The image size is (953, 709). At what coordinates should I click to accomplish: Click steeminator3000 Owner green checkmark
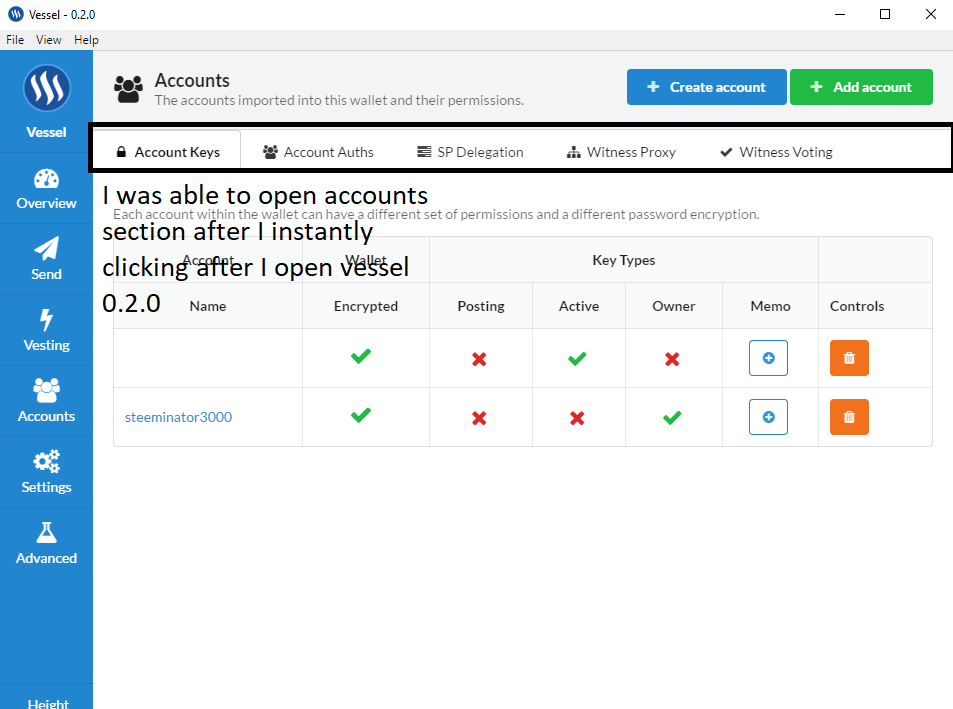click(x=672, y=417)
